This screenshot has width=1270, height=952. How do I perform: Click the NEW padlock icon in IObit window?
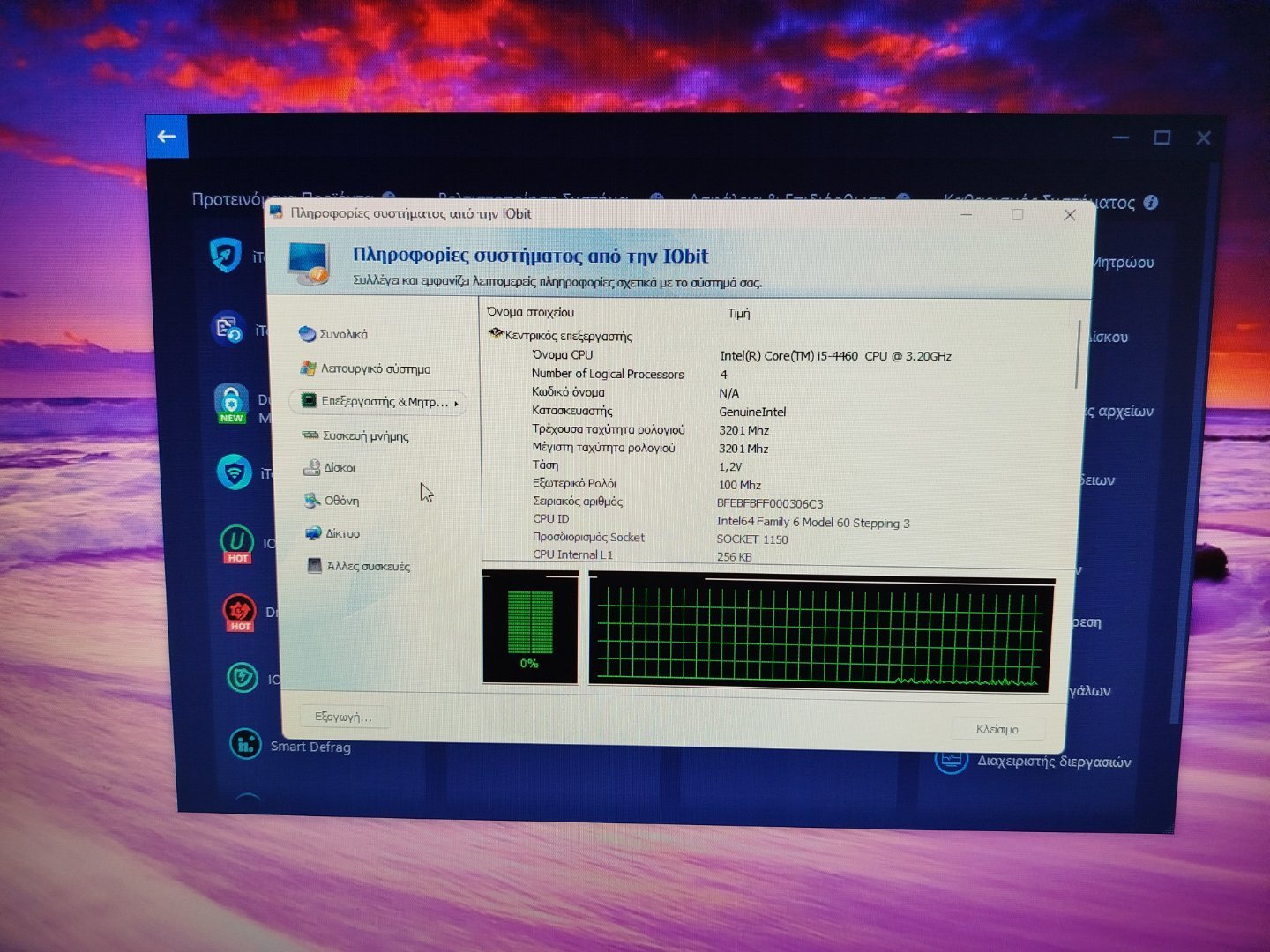(231, 404)
